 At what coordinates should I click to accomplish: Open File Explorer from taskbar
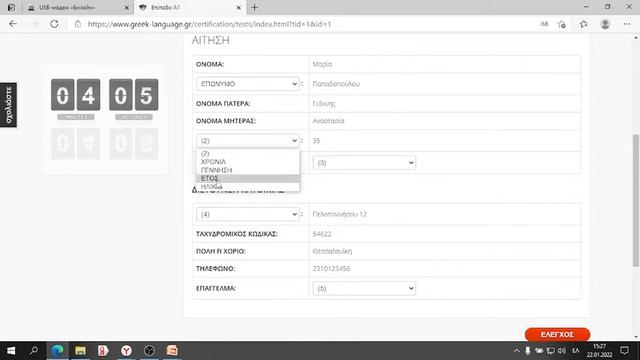pyautogui.click(x=80, y=351)
